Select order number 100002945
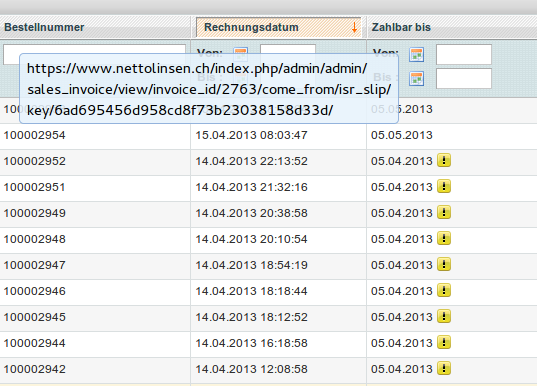The image size is (537, 386). tap(34, 317)
